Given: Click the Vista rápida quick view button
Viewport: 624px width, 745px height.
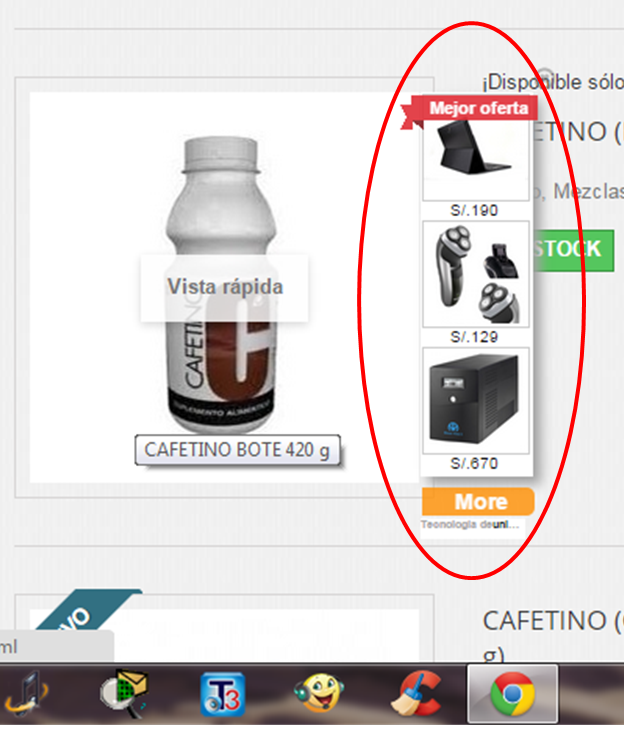Looking at the screenshot, I should click(224, 287).
